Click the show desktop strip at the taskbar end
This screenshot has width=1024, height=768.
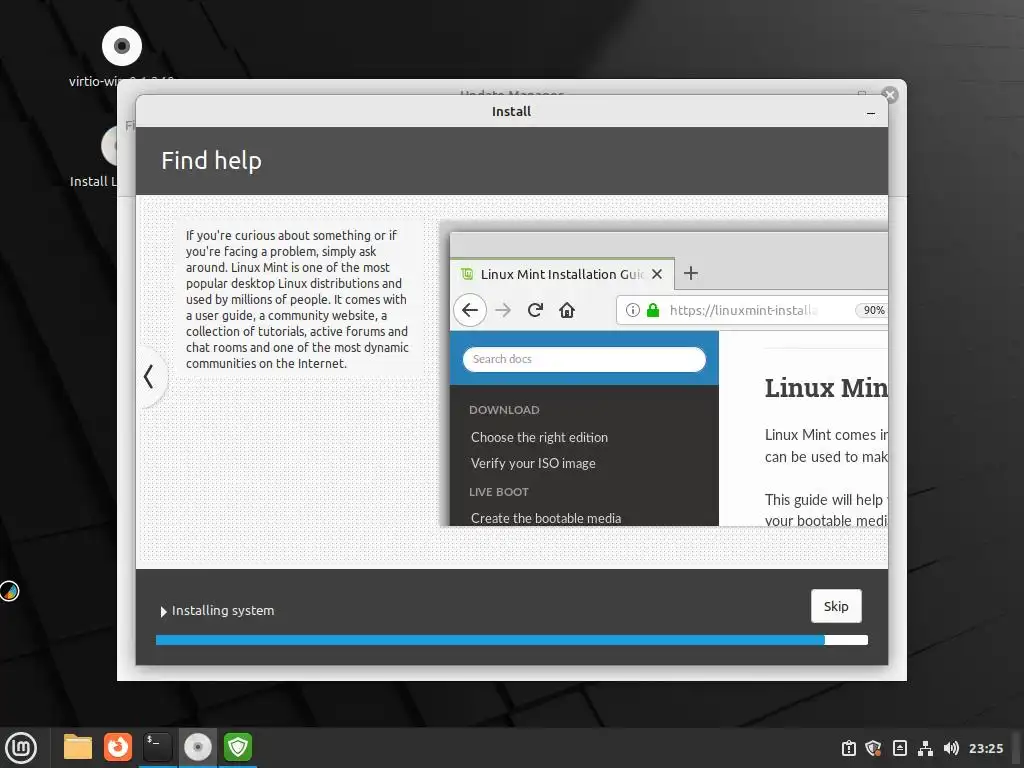pos(1017,748)
